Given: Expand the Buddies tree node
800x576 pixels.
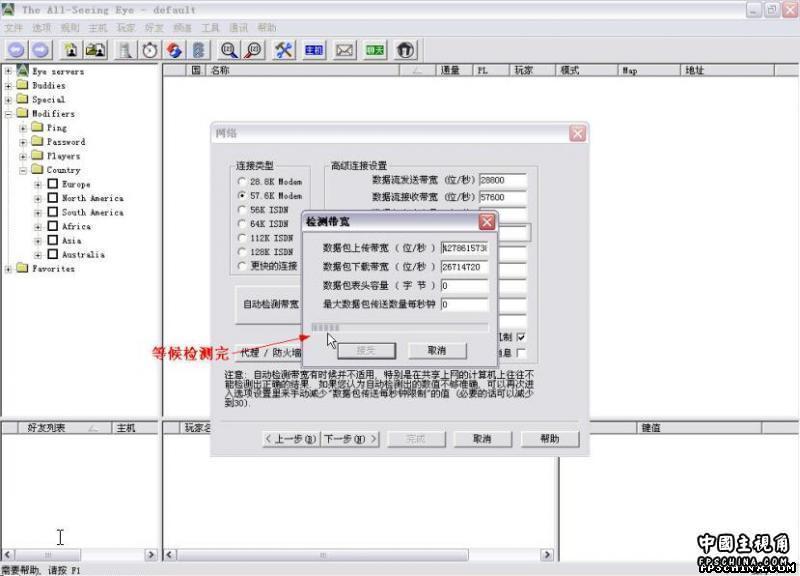Looking at the screenshot, I should click(8, 86).
